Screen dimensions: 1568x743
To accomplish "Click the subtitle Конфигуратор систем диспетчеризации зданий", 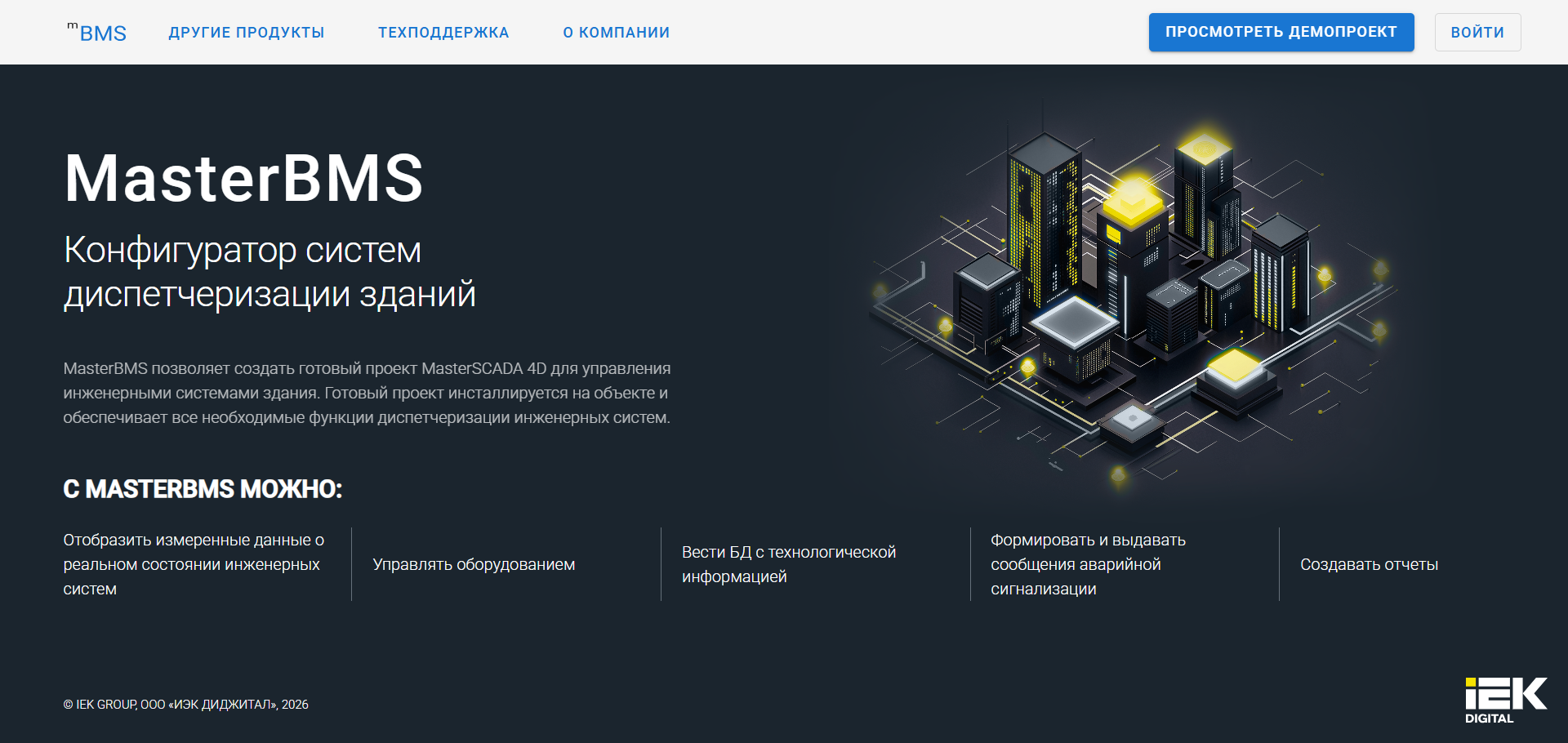I will click(269, 272).
